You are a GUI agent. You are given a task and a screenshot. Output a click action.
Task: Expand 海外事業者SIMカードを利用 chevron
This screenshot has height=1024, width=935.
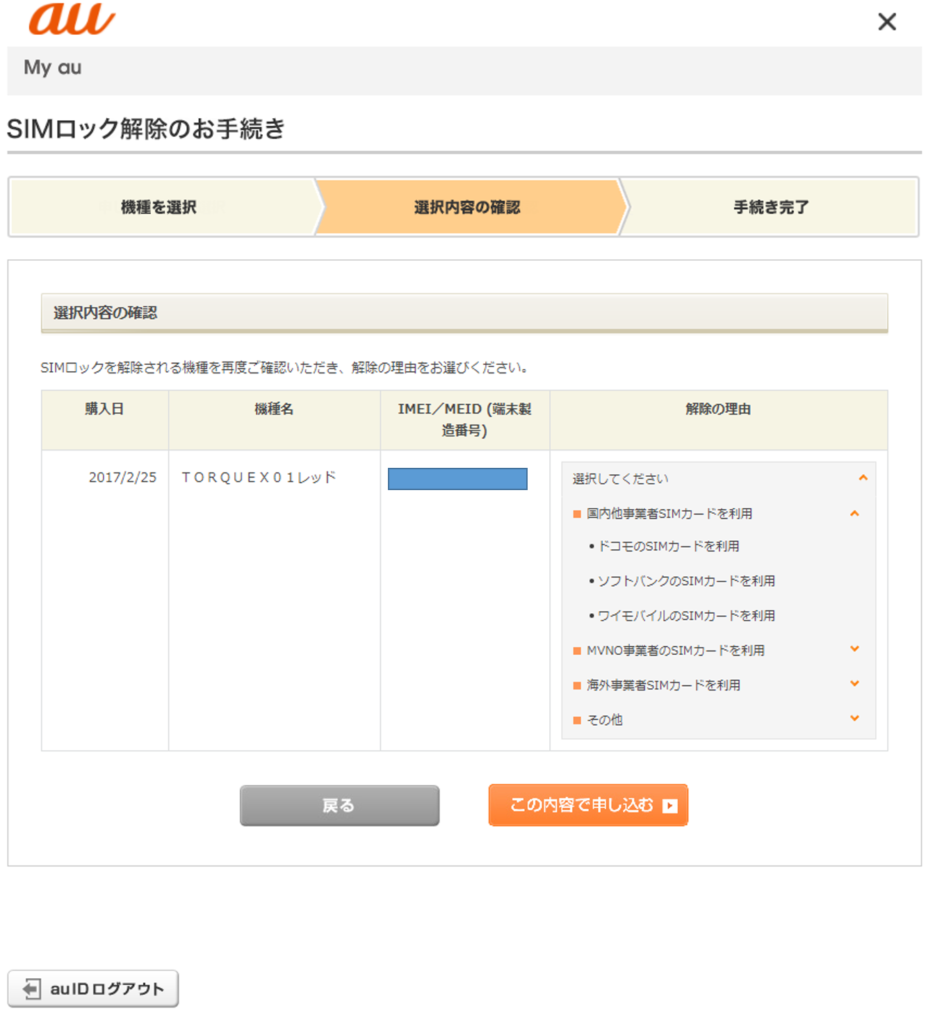tap(854, 684)
